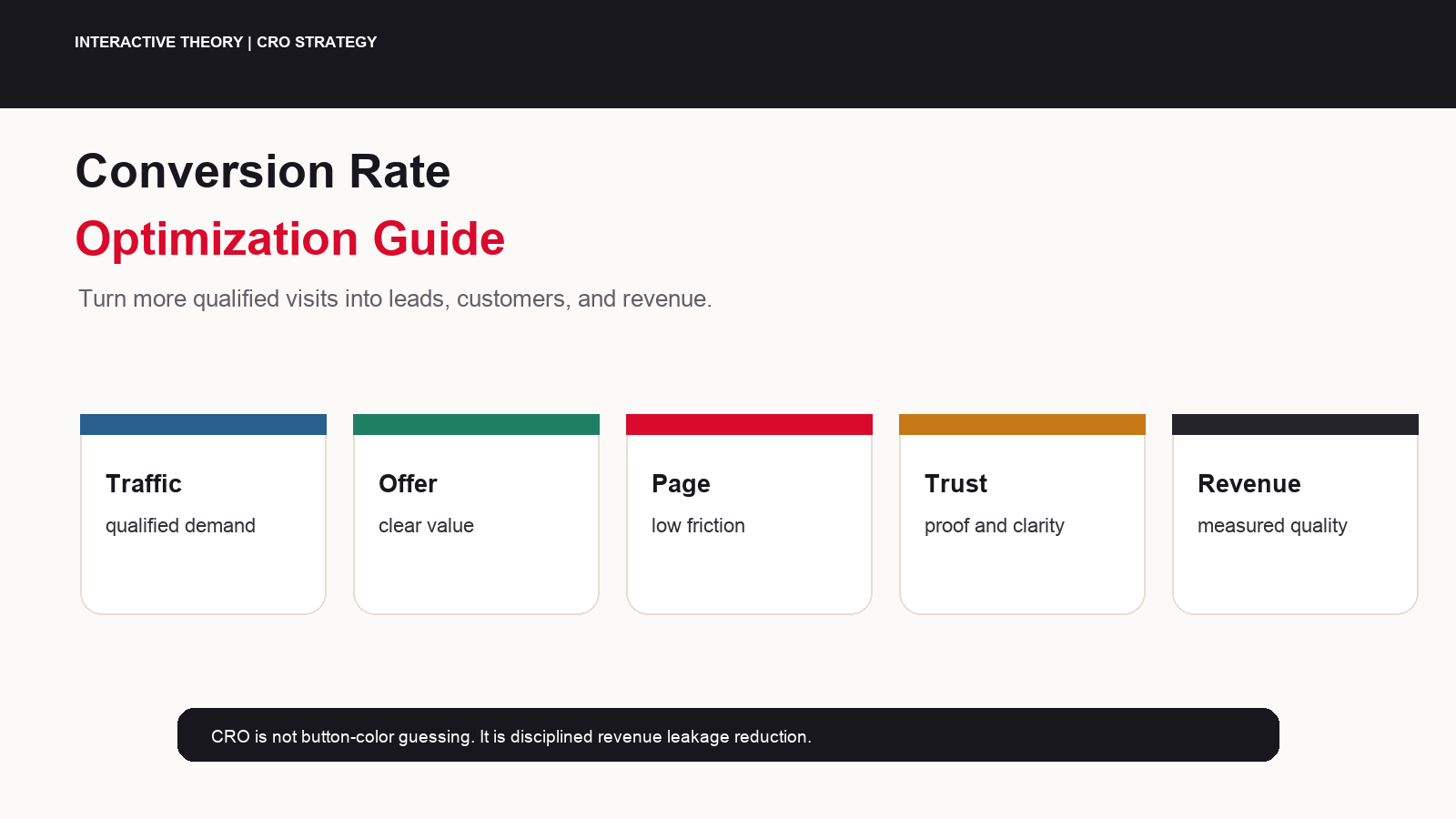Viewport: 1456px width, 819px height.
Task: Click the 'proof and clarity' text
Action: pyautogui.click(x=995, y=526)
